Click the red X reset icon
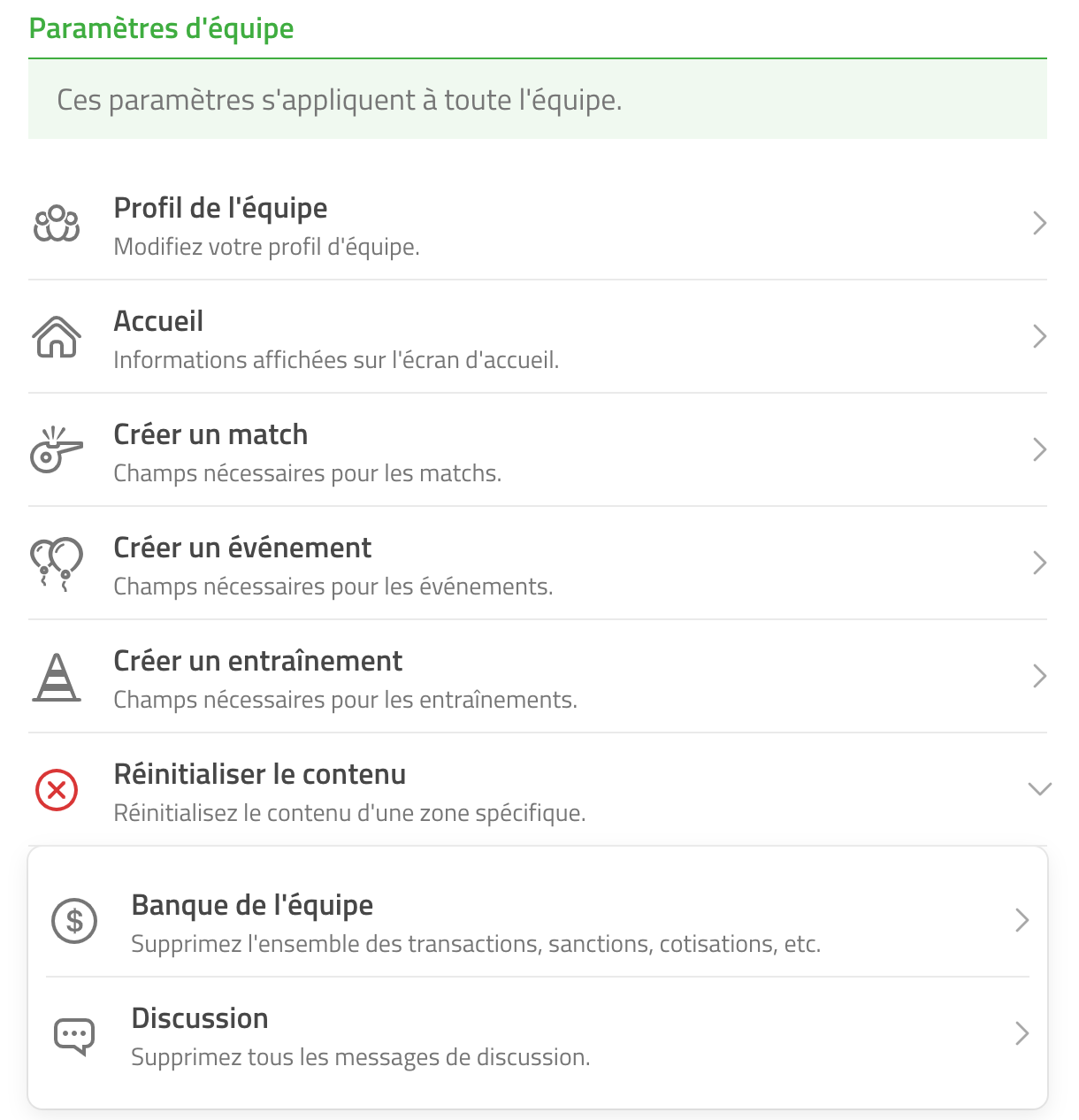The image size is (1079, 1120). [57, 789]
